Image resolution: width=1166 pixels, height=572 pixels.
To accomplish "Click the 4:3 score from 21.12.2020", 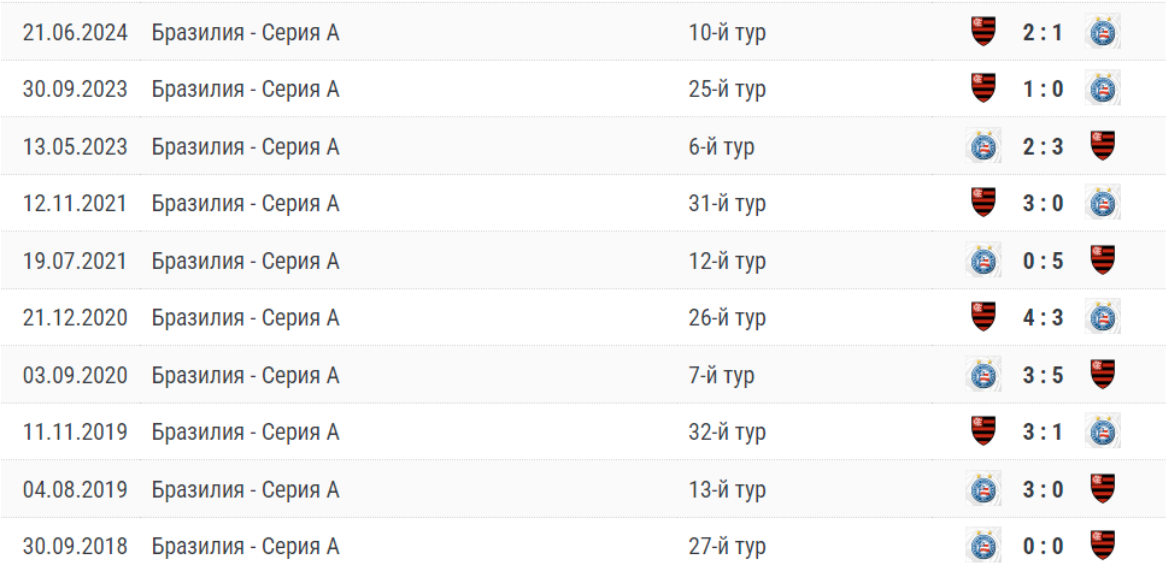I will [1043, 318].
